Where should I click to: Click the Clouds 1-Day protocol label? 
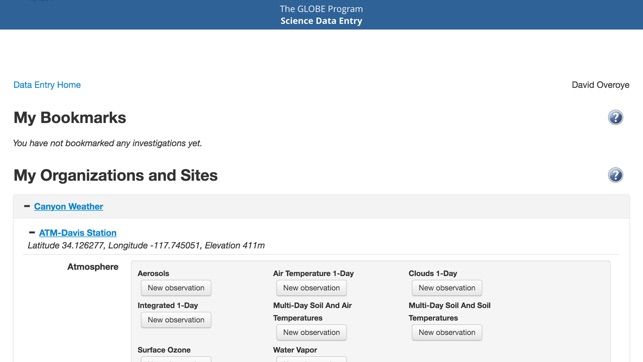(433, 273)
